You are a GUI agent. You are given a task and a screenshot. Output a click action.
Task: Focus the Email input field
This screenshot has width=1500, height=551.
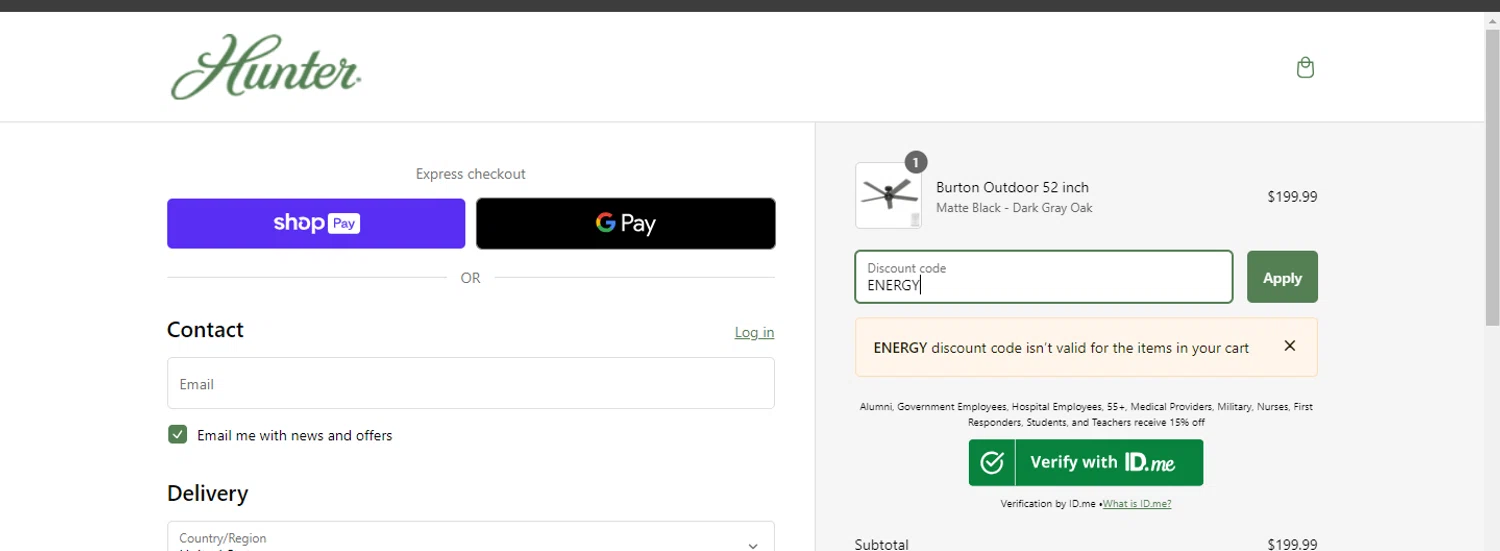click(471, 383)
